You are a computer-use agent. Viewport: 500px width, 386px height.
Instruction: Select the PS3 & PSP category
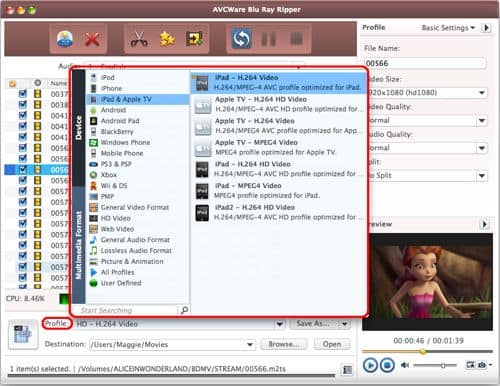(138, 164)
